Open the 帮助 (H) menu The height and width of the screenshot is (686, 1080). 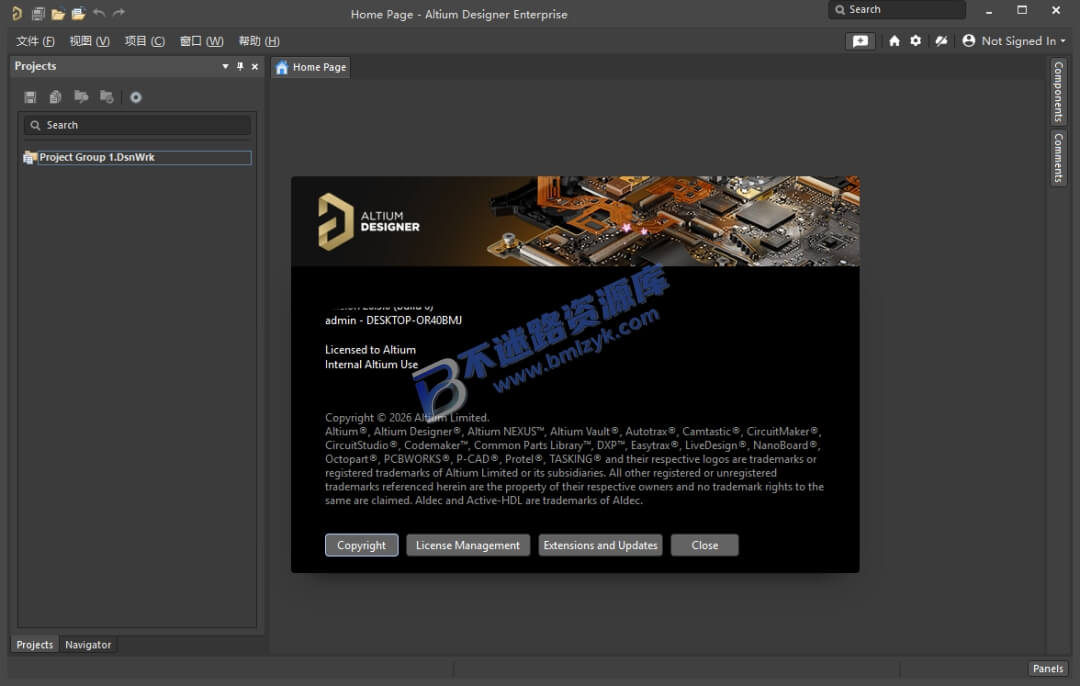point(259,41)
